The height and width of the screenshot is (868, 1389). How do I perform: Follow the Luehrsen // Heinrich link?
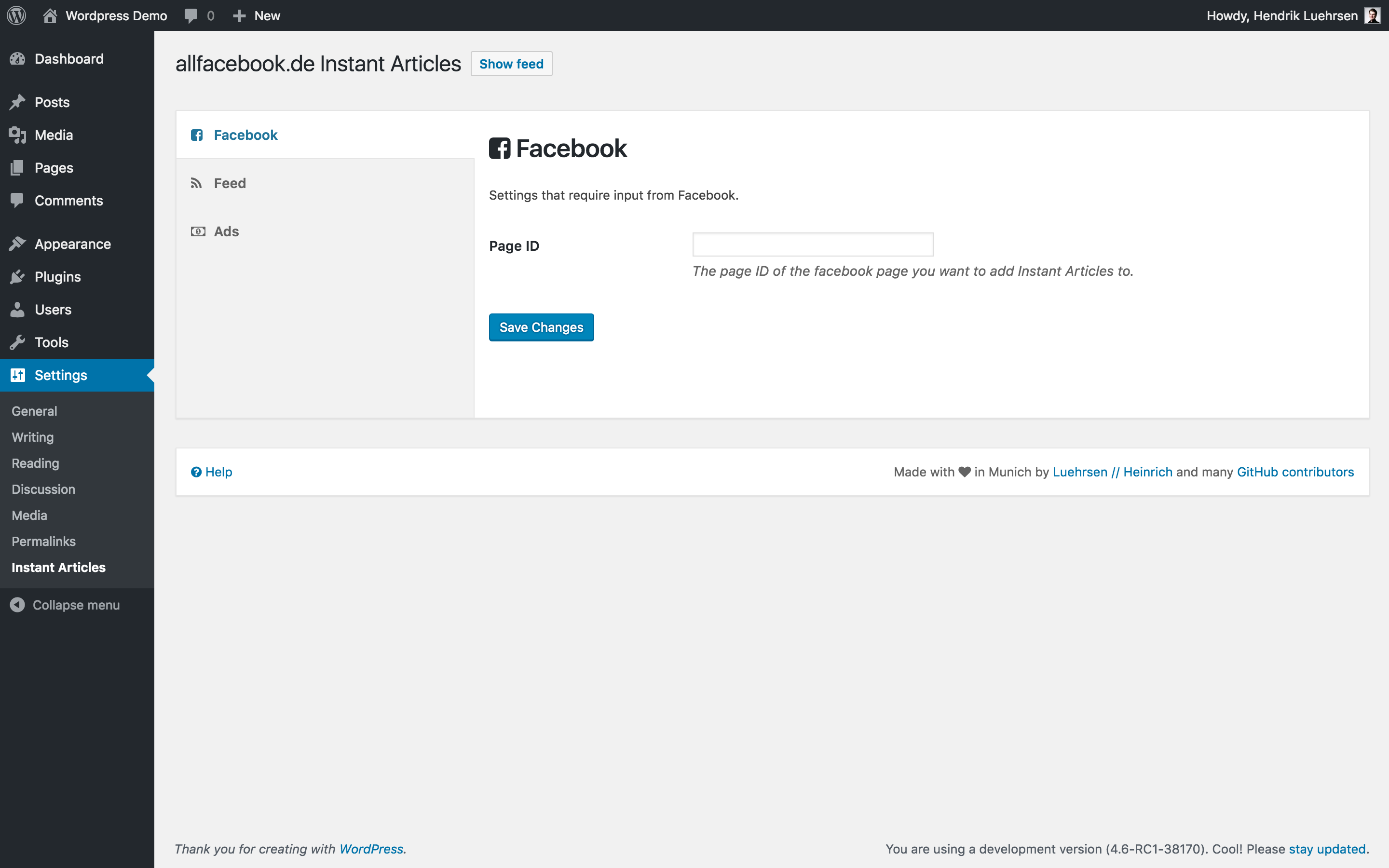click(x=1112, y=472)
